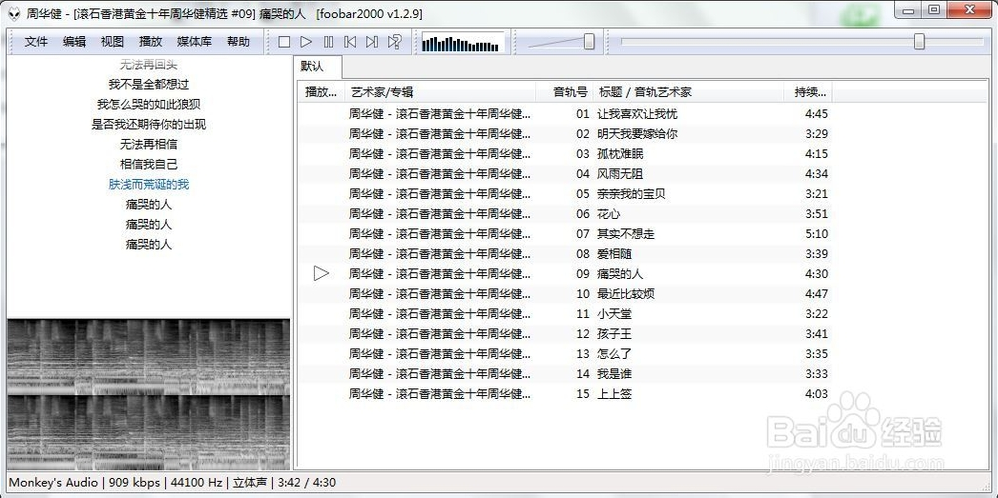Click duration 5:10 of track 07
This screenshot has height=498, width=998.
coord(816,234)
